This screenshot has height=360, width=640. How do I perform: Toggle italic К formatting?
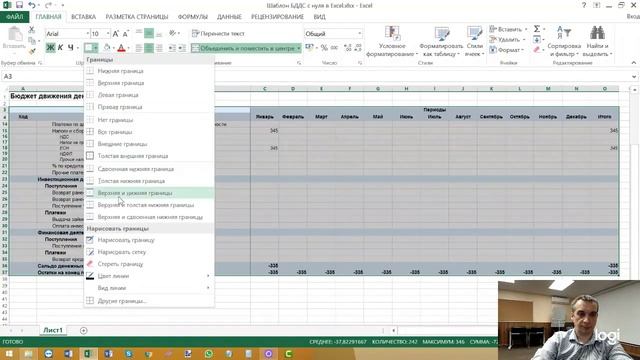[x=60, y=48]
